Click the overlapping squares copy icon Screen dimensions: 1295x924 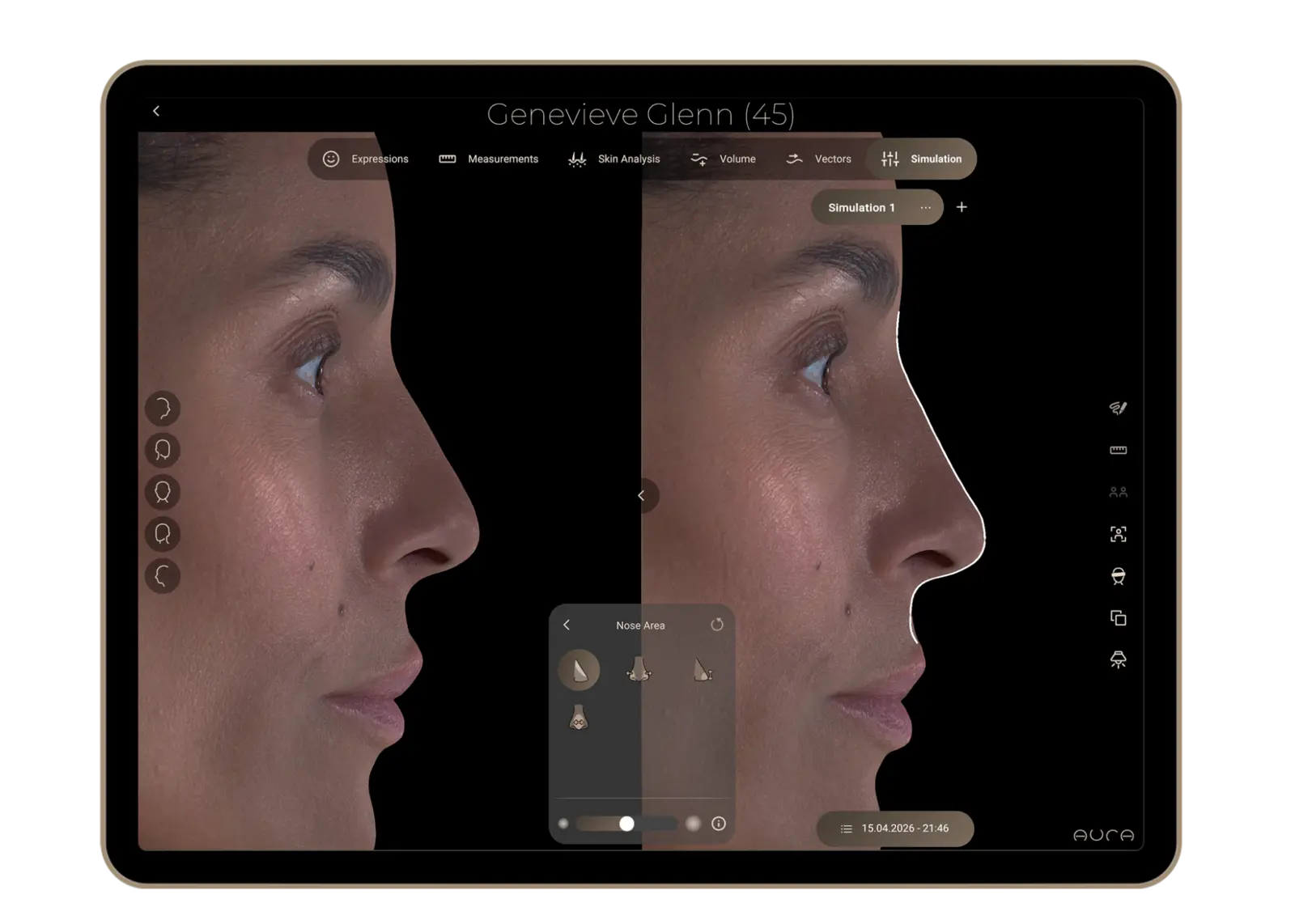click(1118, 618)
